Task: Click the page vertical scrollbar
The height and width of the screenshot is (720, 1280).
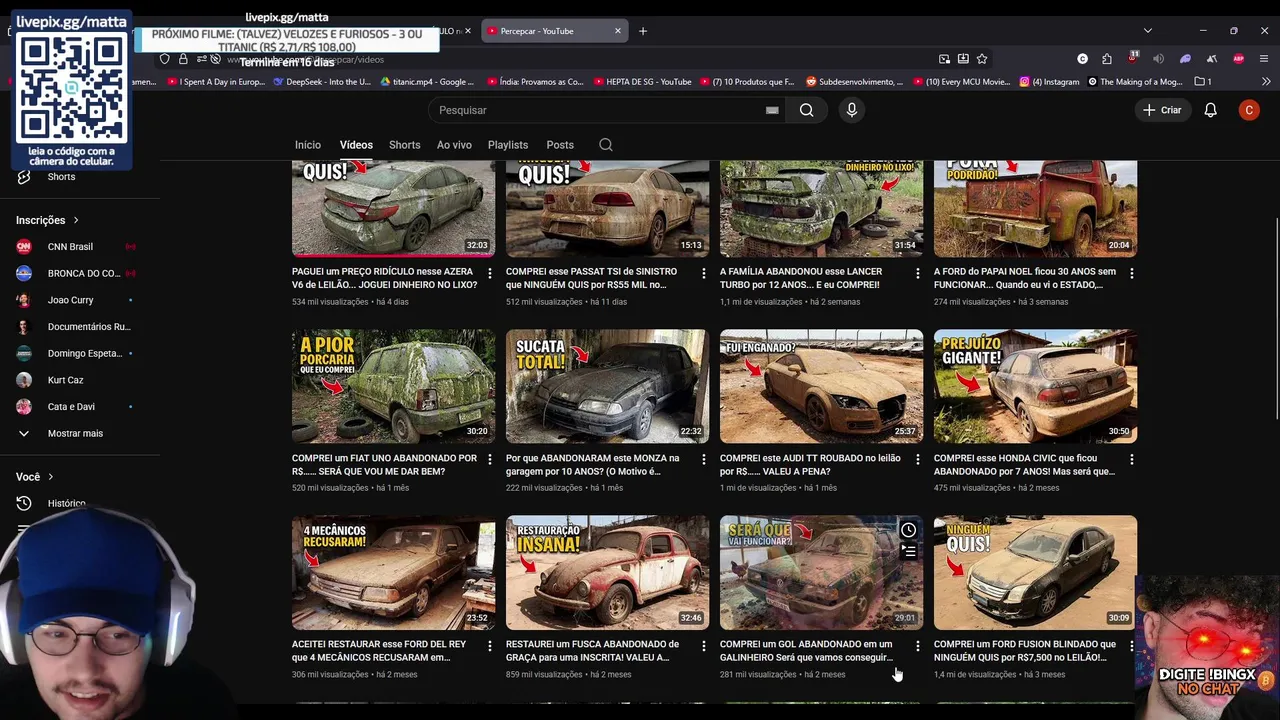Action: [x=1276, y=320]
